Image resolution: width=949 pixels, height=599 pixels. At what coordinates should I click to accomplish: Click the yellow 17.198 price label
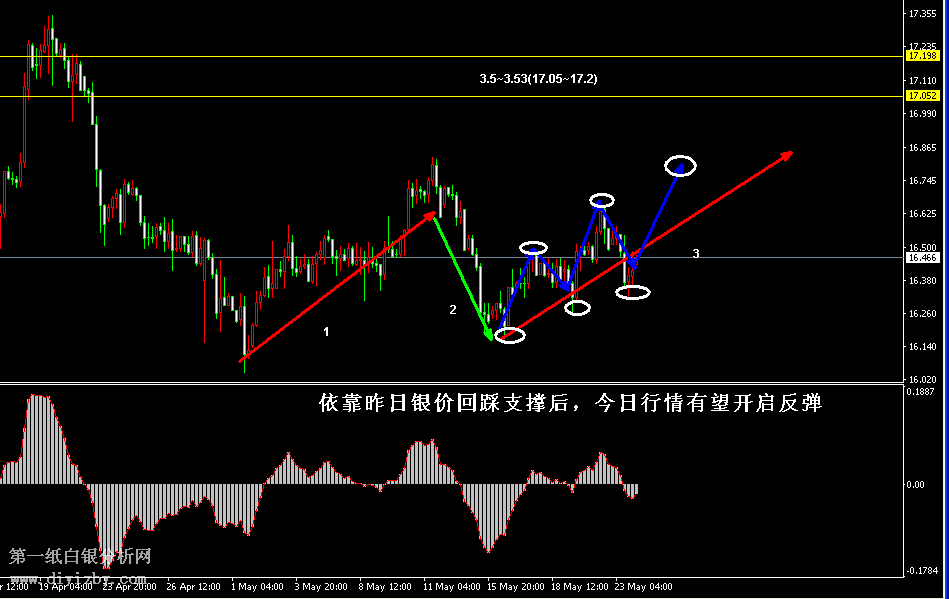pyautogui.click(x=922, y=56)
